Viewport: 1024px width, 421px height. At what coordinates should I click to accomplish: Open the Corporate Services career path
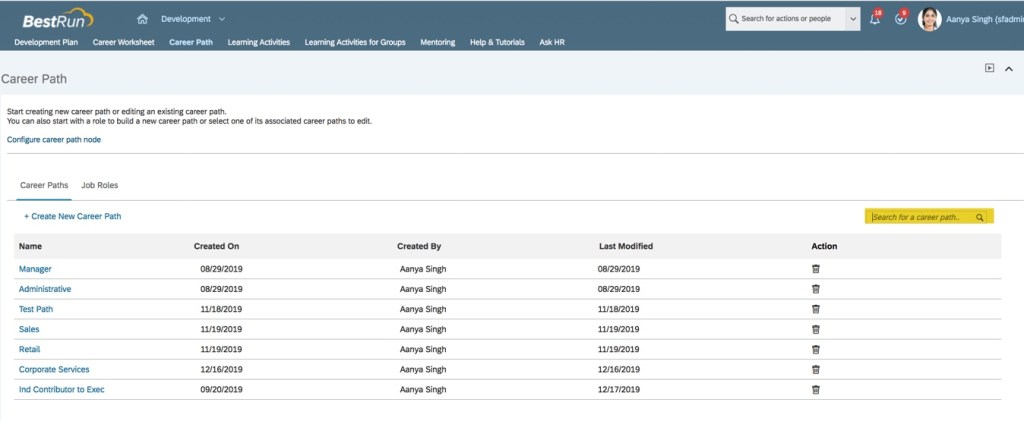pyautogui.click(x=54, y=369)
